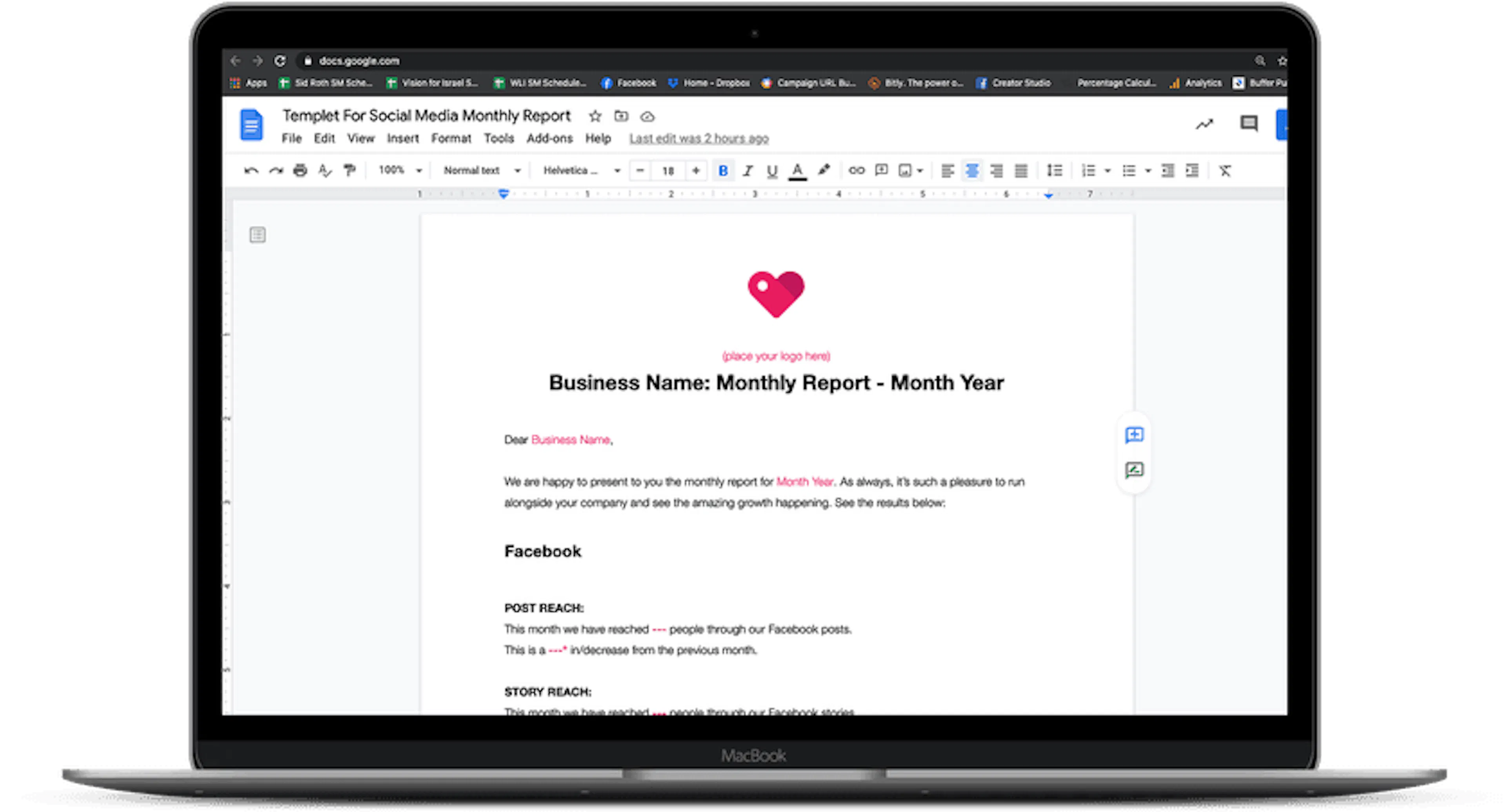Select the Paint format tool

(x=349, y=171)
